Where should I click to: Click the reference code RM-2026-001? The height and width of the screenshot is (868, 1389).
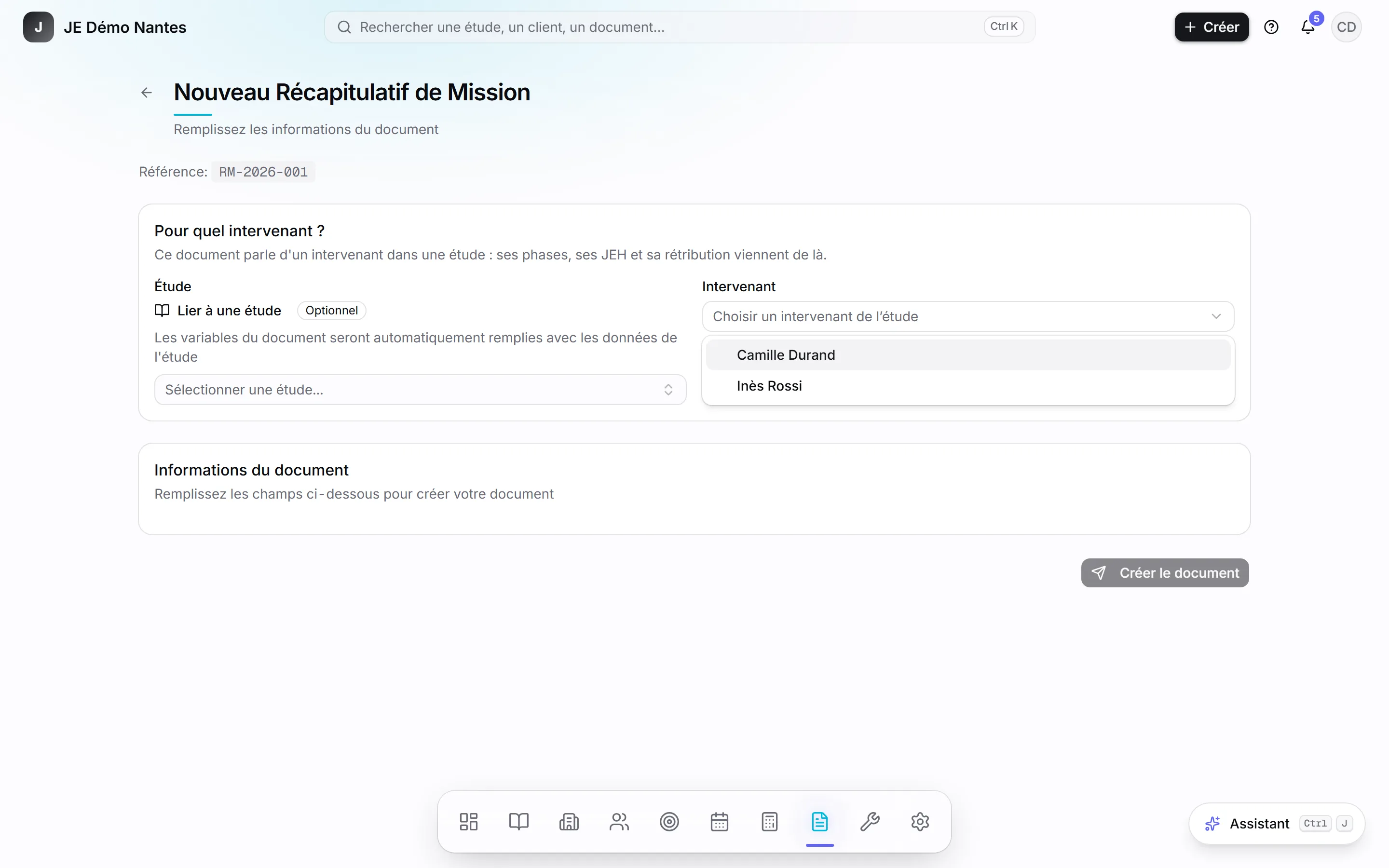tap(263, 172)
